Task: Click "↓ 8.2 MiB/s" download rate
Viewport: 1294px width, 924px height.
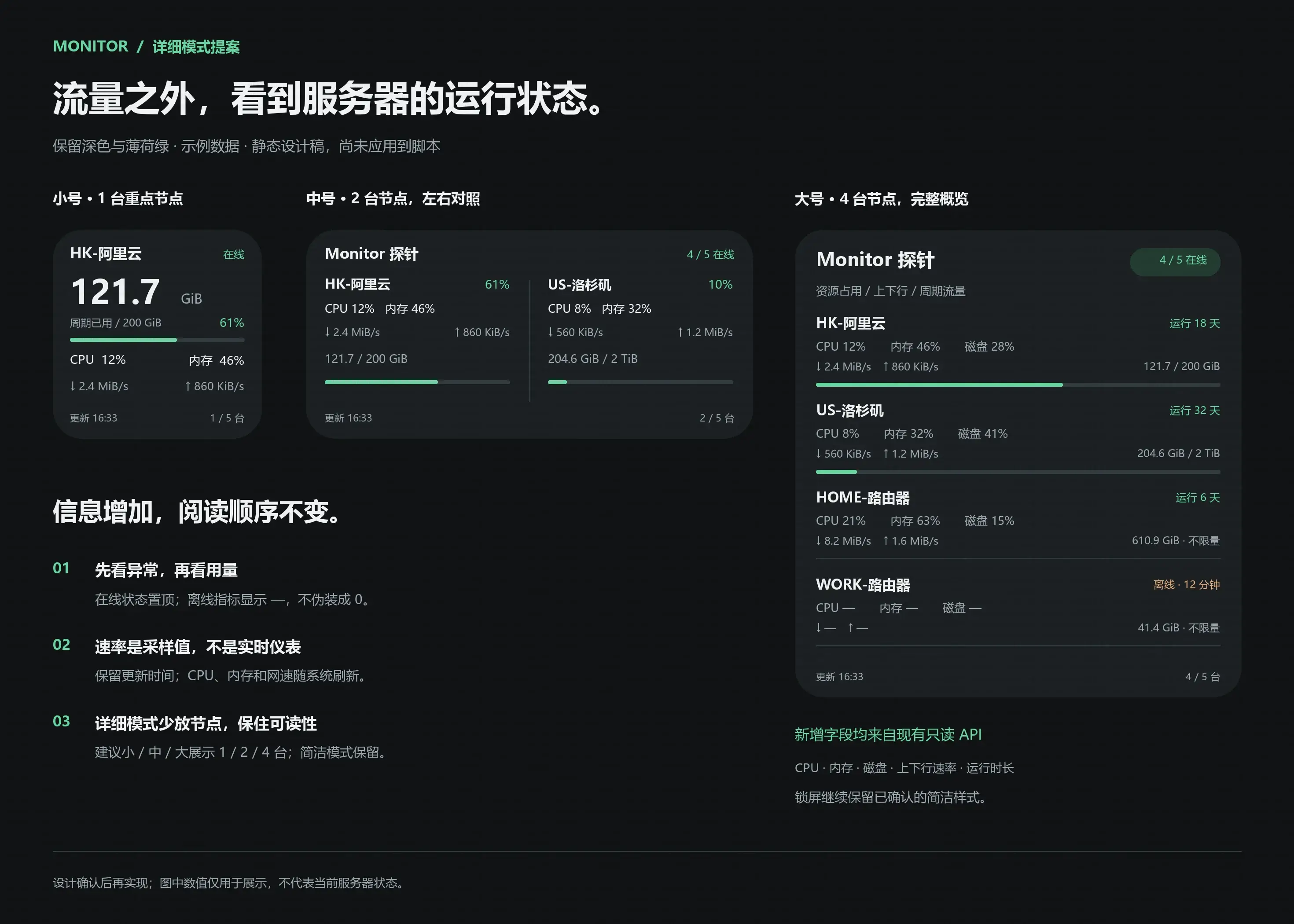Action: click(843, 541)
